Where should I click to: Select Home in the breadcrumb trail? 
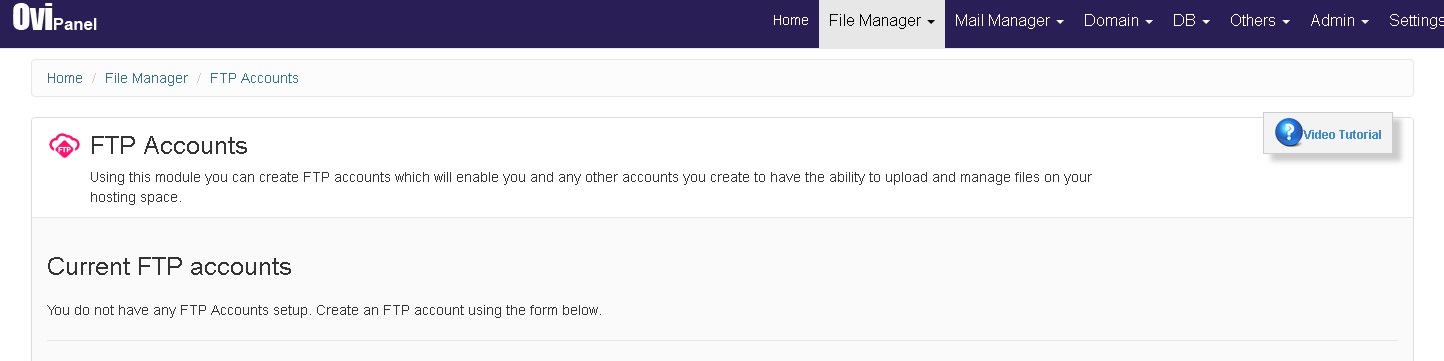pyautogui.click(x=65, y=78)
